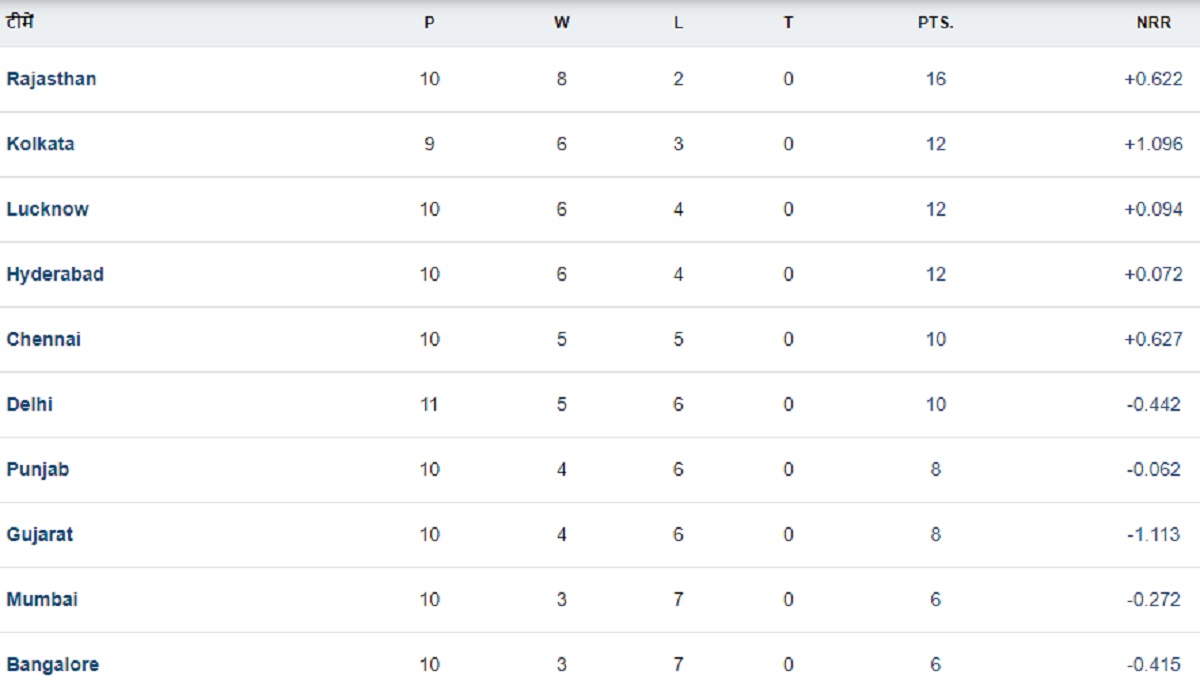This screenshot has height=690, width=1200.
Task: Click Gujarat's -1.113 NRR value
Action: pos(1153,534)
